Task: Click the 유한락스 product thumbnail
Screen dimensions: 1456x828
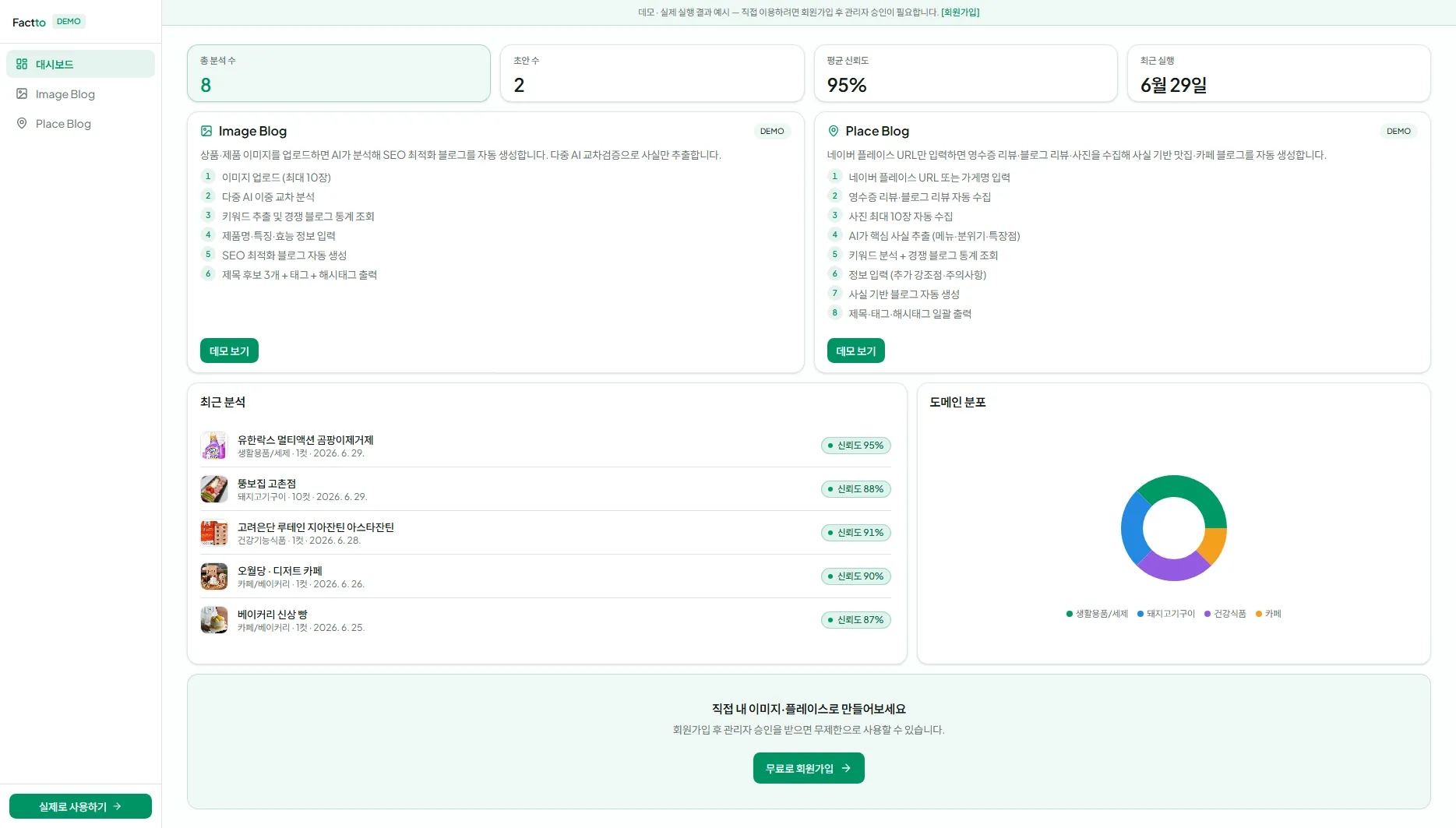Action: pos(214,446)
